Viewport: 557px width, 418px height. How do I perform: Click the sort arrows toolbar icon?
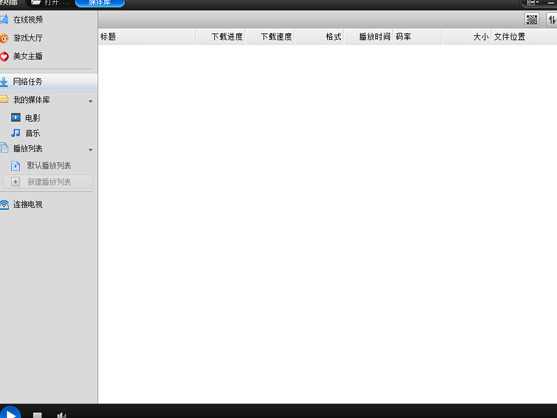click(552, 20)
